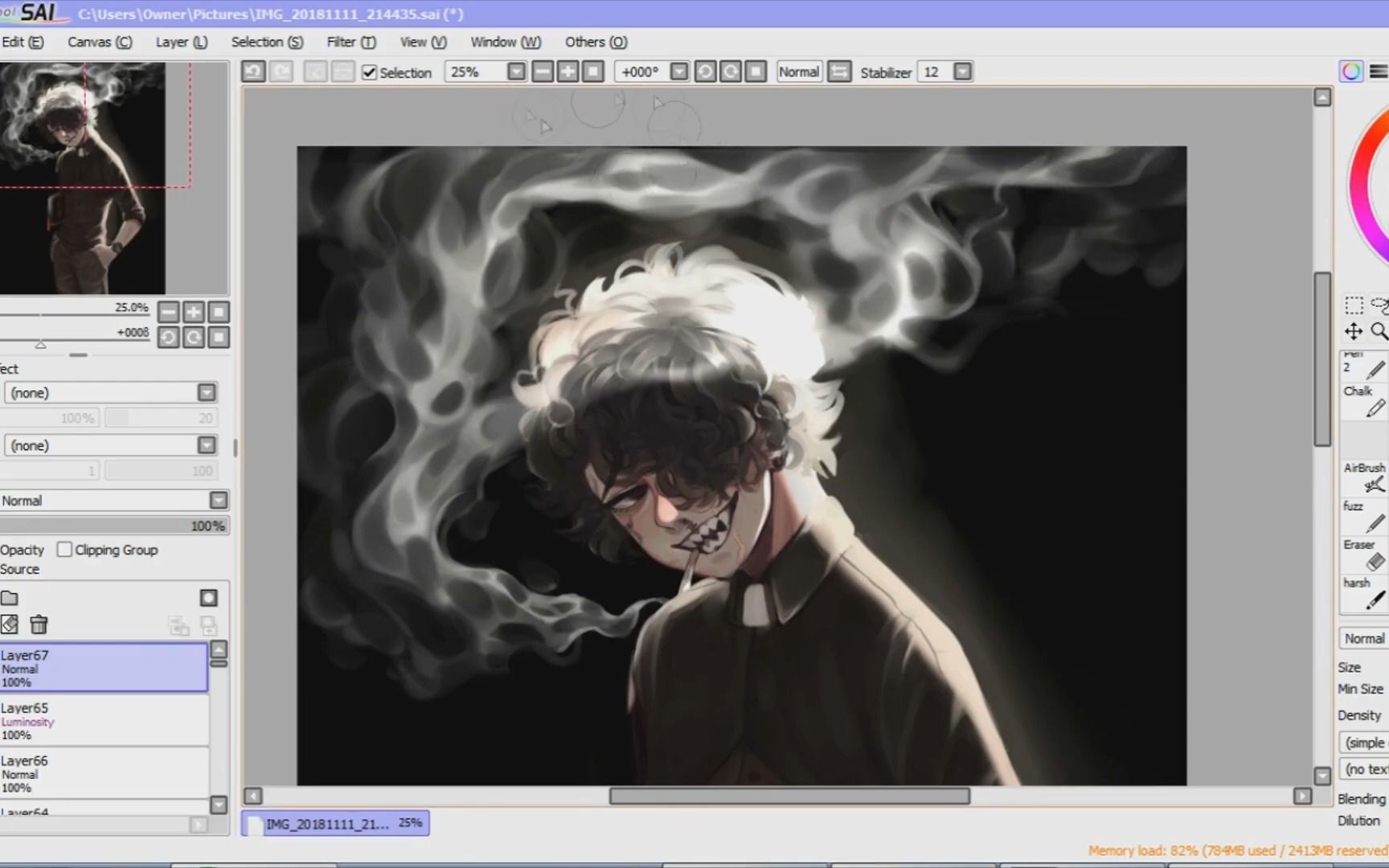Select the lasso selection tool
This screenshot has height=868, width=1389.
point(1379,305)
